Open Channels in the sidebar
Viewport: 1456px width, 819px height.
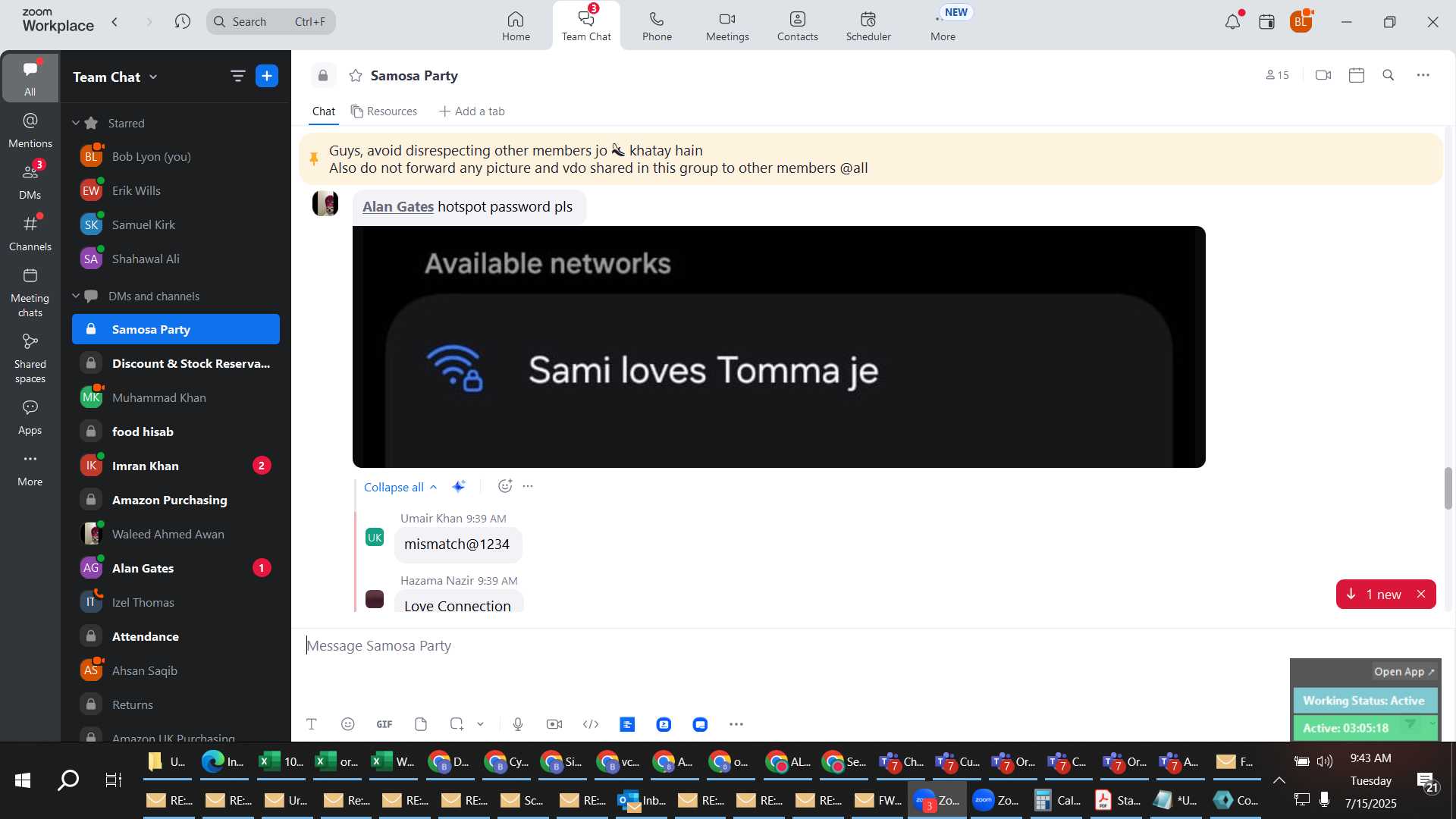(x=30, y=234)
